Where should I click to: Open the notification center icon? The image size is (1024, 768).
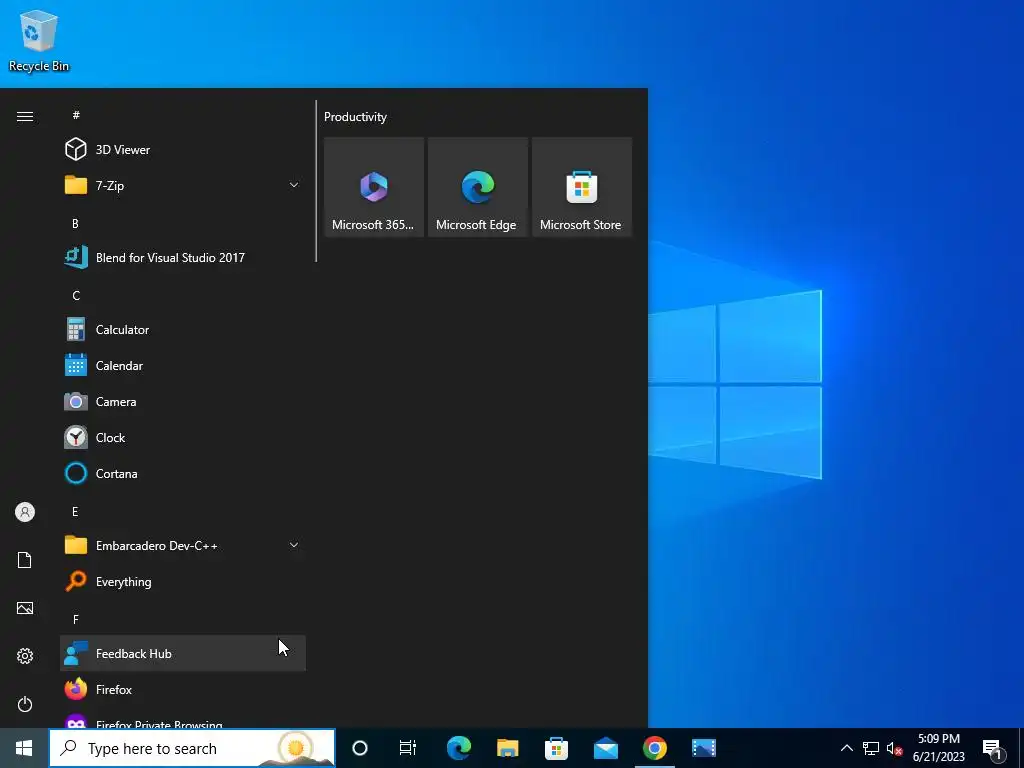pos(993,749)
